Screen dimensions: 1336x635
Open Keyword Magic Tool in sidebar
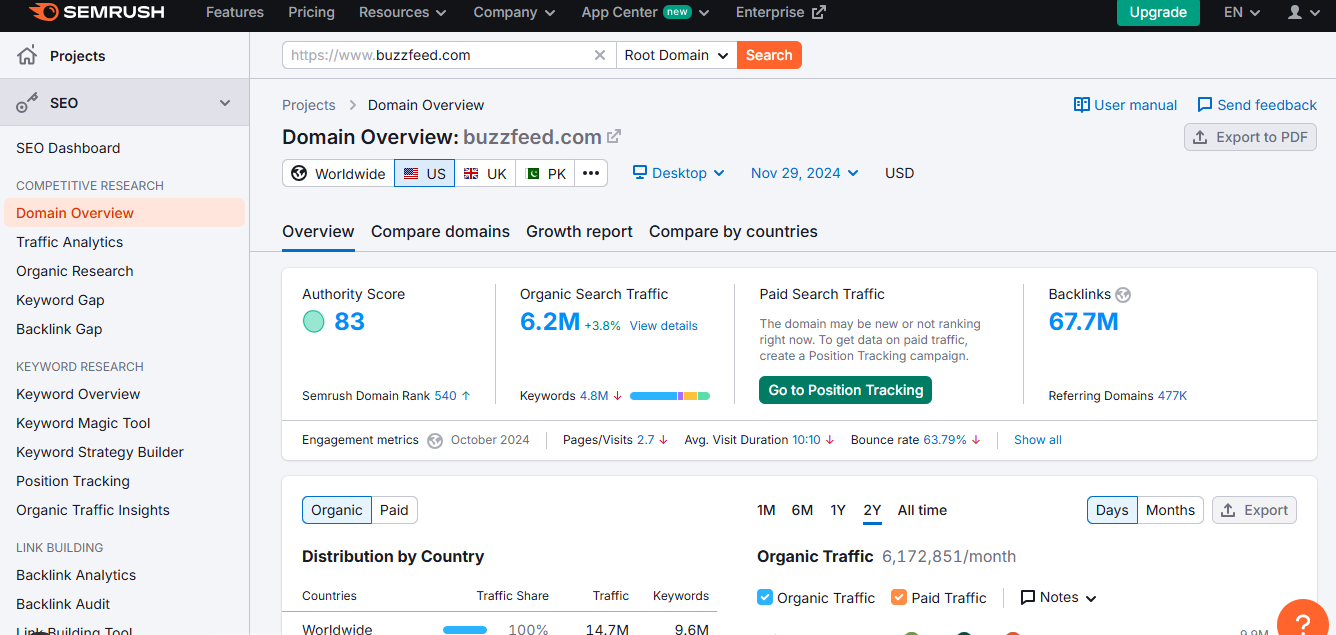click(x=83, y=423)
